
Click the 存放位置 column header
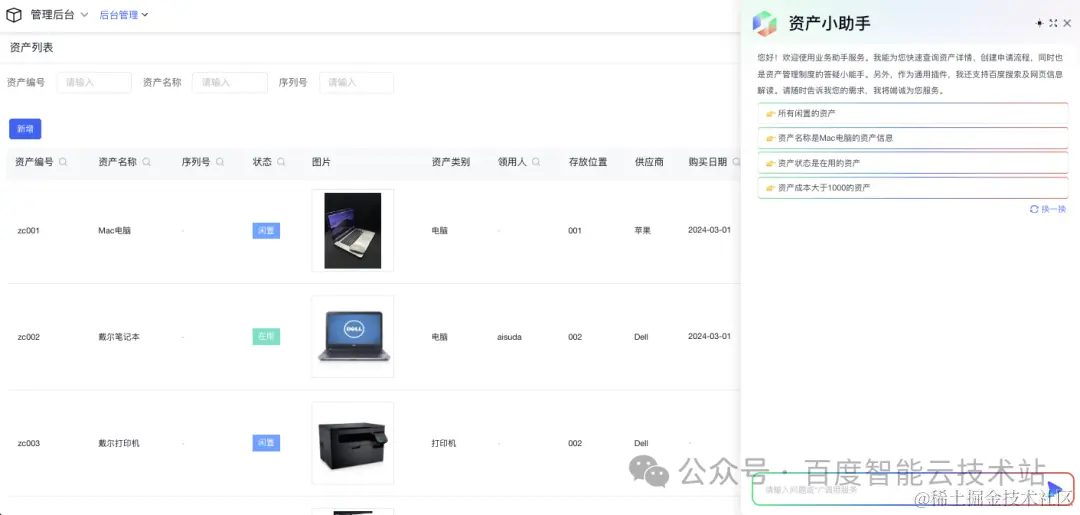click(x=588, y=162)
